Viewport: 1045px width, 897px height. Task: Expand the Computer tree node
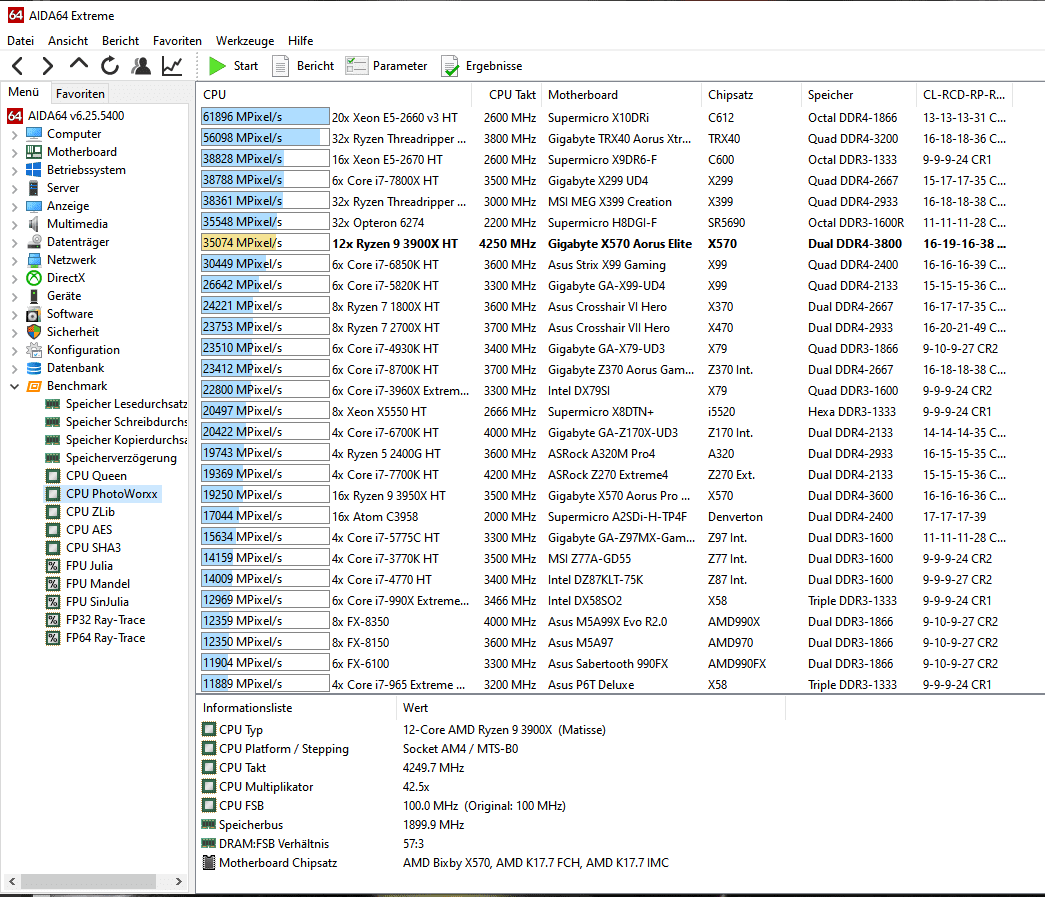point(15,134)
